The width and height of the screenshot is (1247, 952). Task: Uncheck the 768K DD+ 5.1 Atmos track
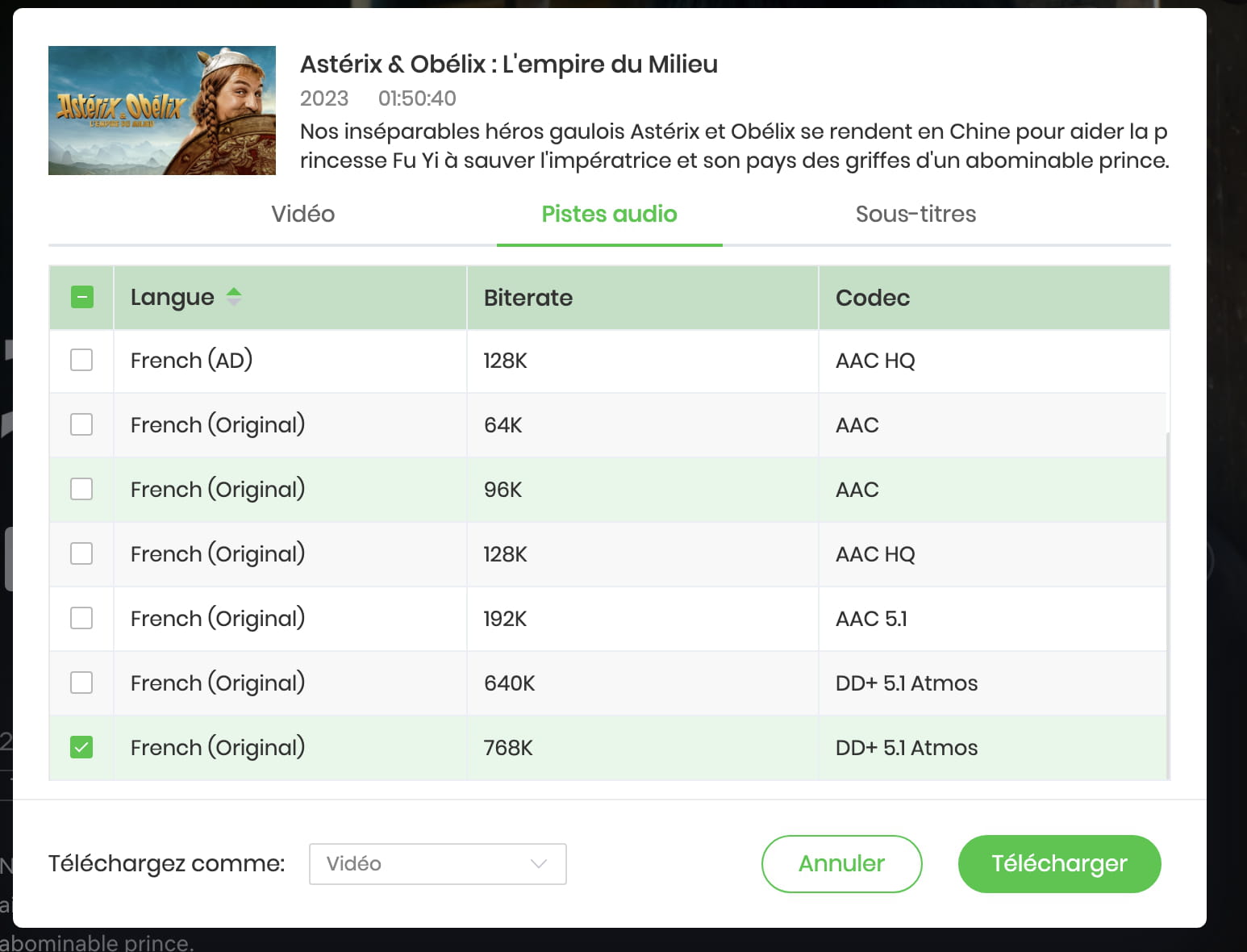81,747
